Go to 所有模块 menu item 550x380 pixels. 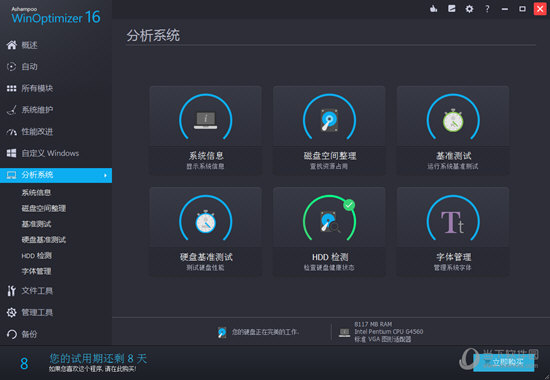click(37, 88)
